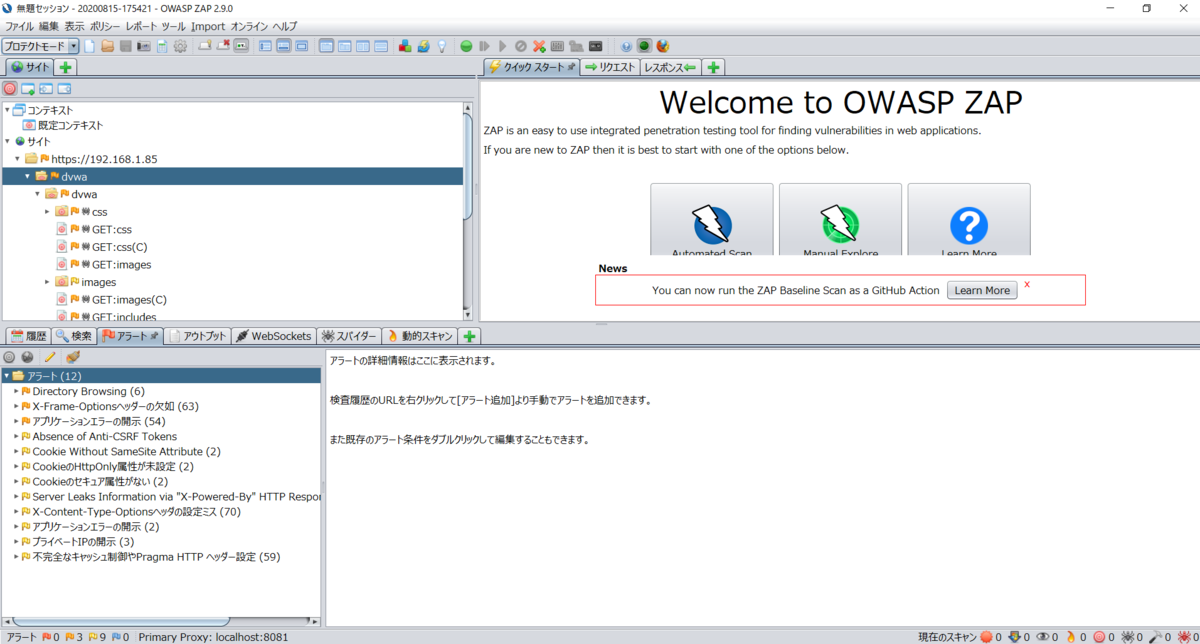Open the Options gear icon

click(x=180, y=46)
